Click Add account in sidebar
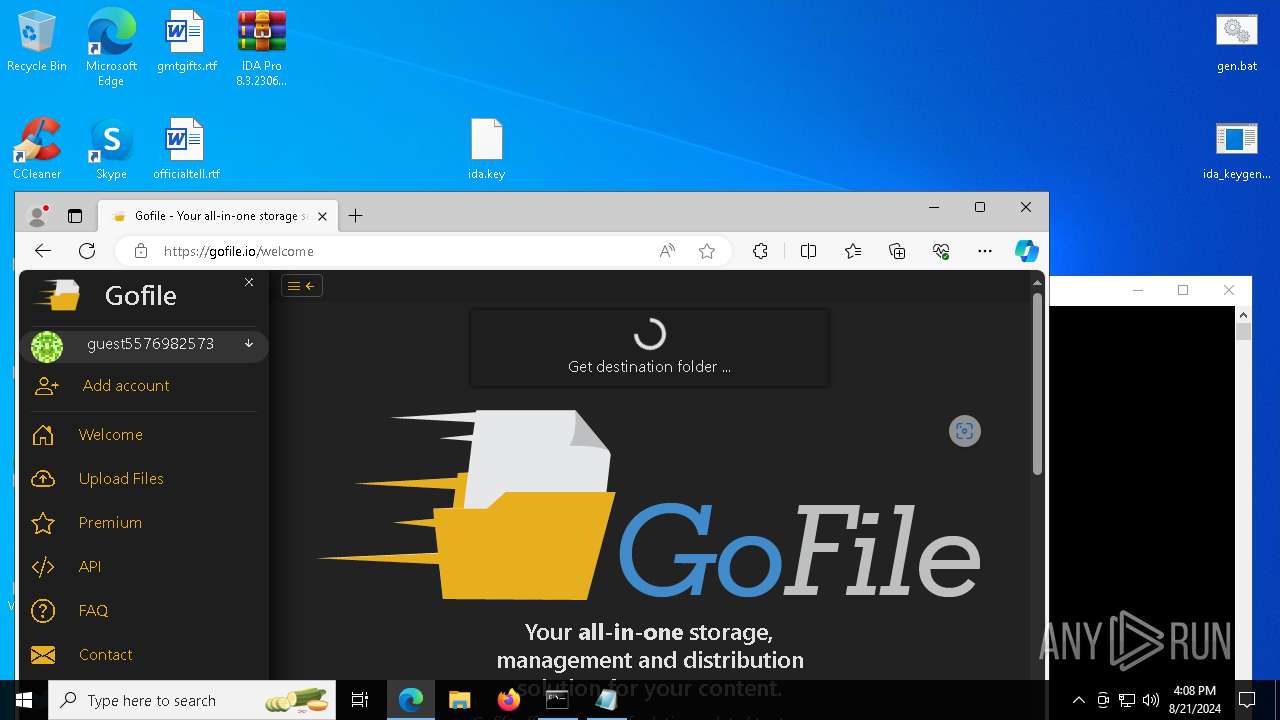The width and height of the screenshot is (1280, 720). 144,385
